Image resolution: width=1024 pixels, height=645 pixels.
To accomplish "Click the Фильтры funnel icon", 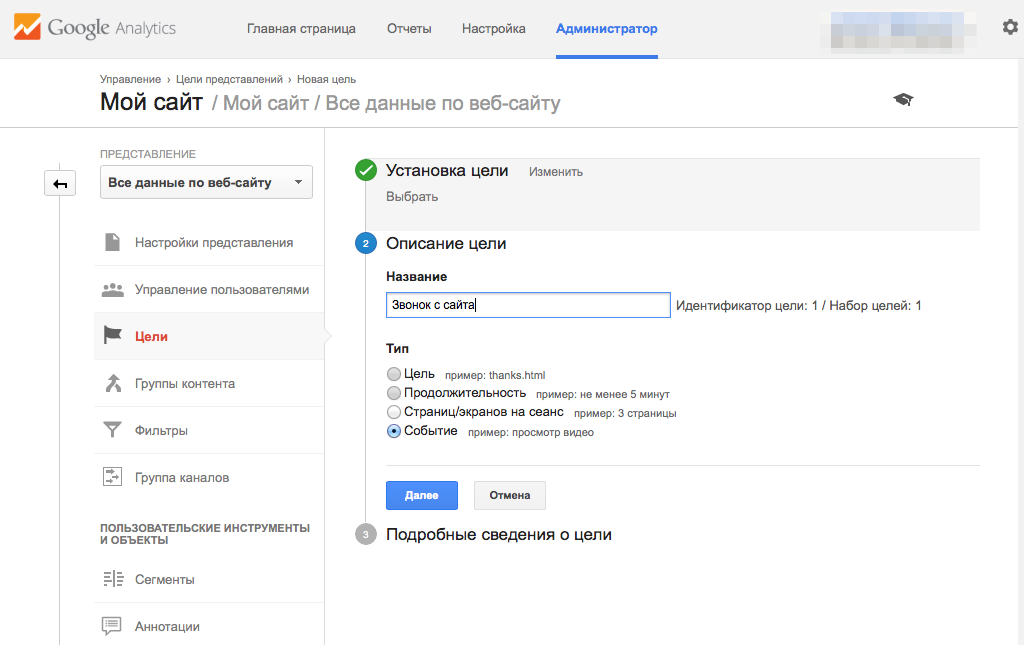I will tap(113, 430).
